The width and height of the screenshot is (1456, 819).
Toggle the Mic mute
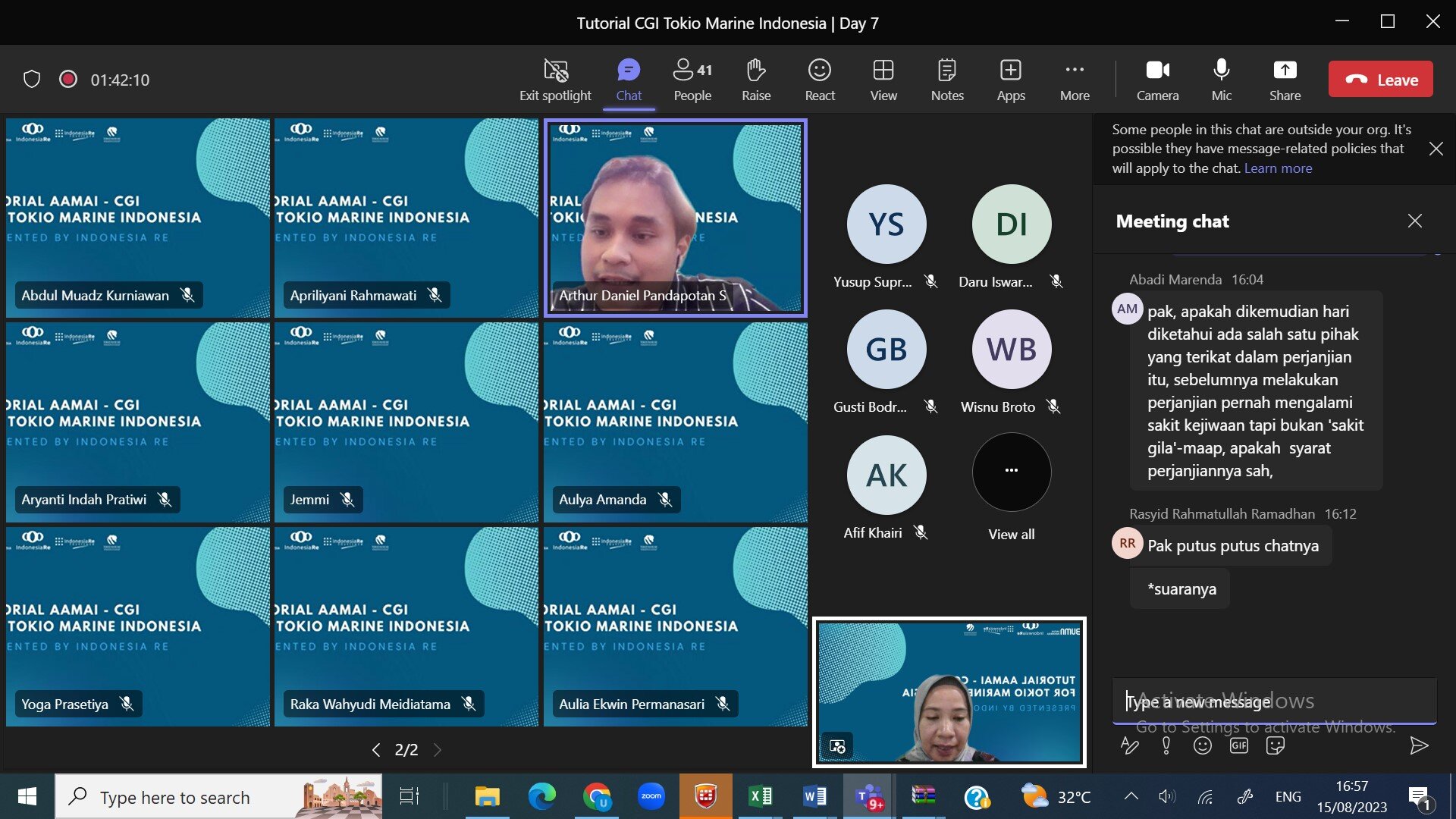click(x=1221, y=80)
